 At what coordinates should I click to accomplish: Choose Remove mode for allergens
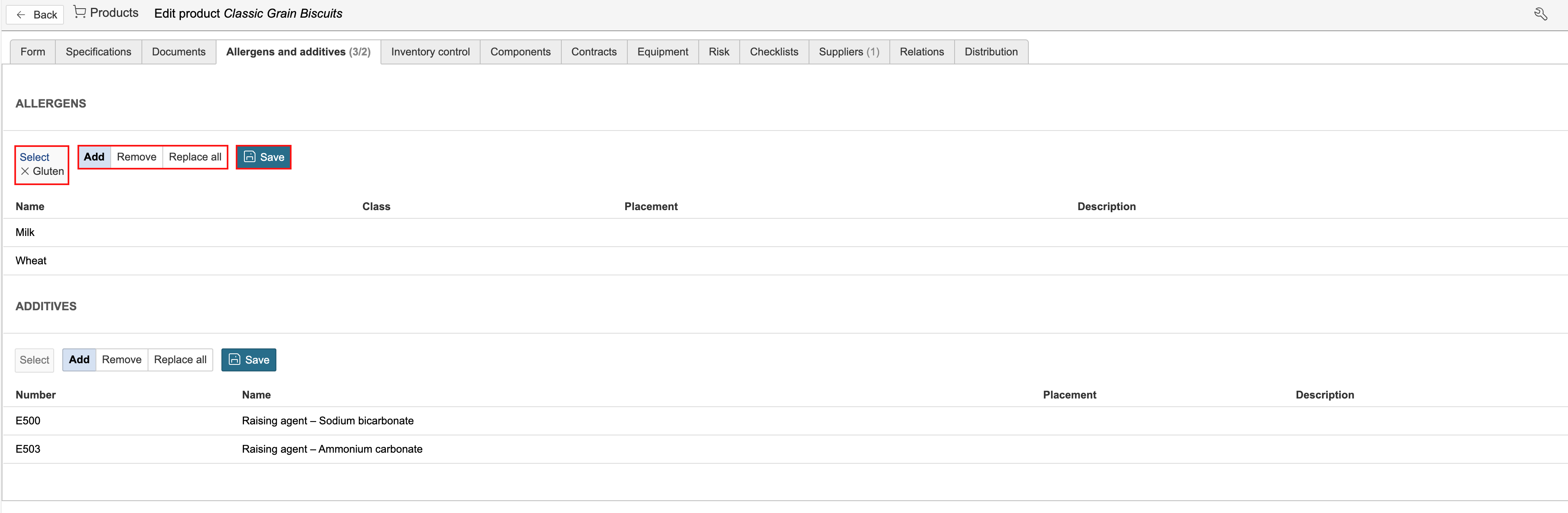tap(137, 157)
